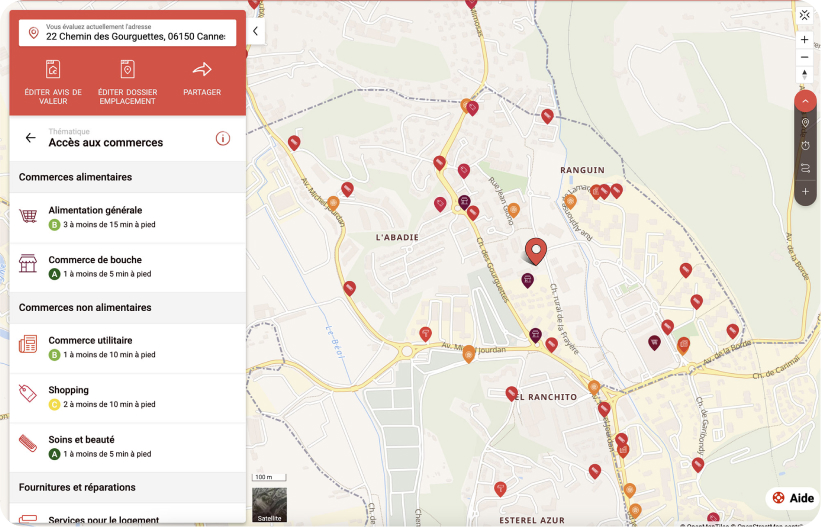Screen dimensions: 821x527
Task: Click the main red address pin on the map
Action: [536, 251]
